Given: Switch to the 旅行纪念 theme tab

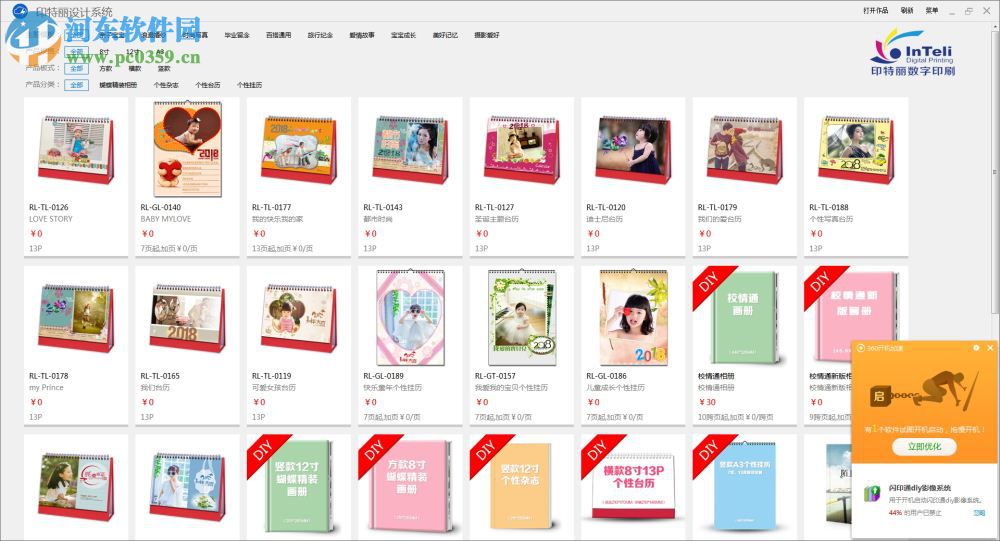Looking at the screenshot, I should point(320,35).
